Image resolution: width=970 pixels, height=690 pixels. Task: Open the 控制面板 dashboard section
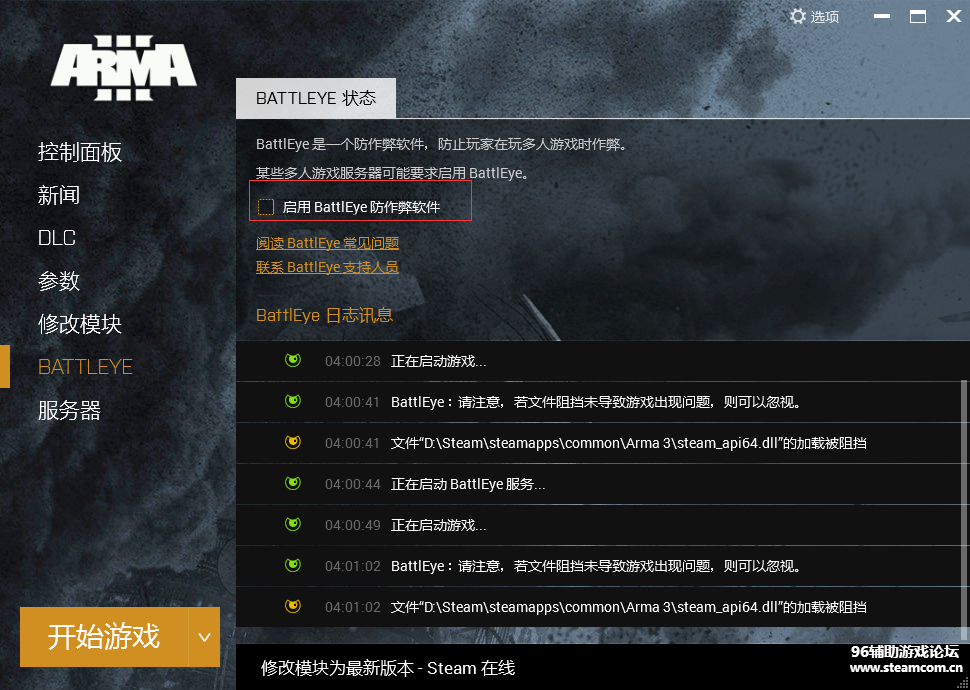pyautogui.click(x=80, y=152)
